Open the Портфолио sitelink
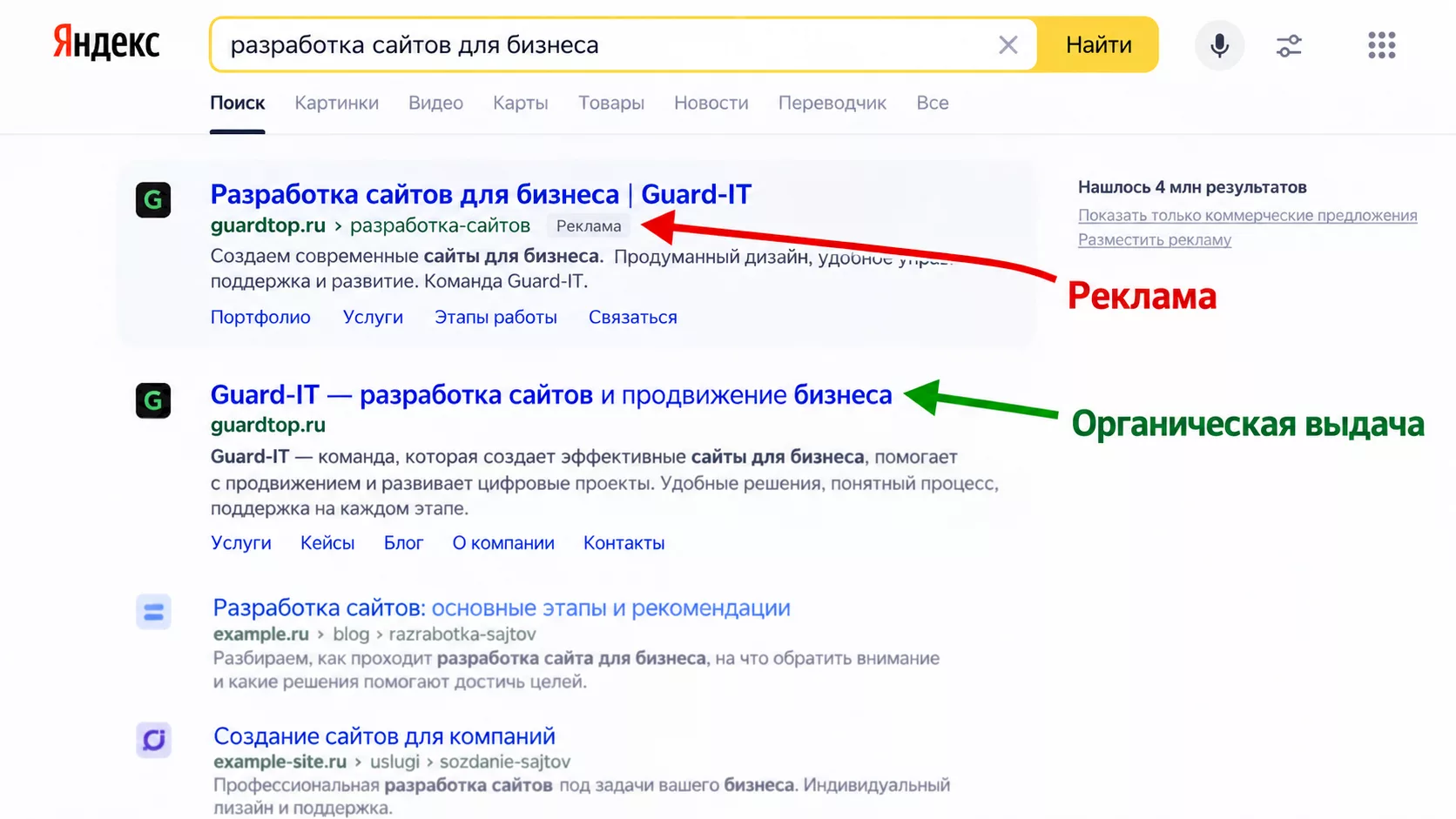1456x819 pixels. [x=260, y=317]
